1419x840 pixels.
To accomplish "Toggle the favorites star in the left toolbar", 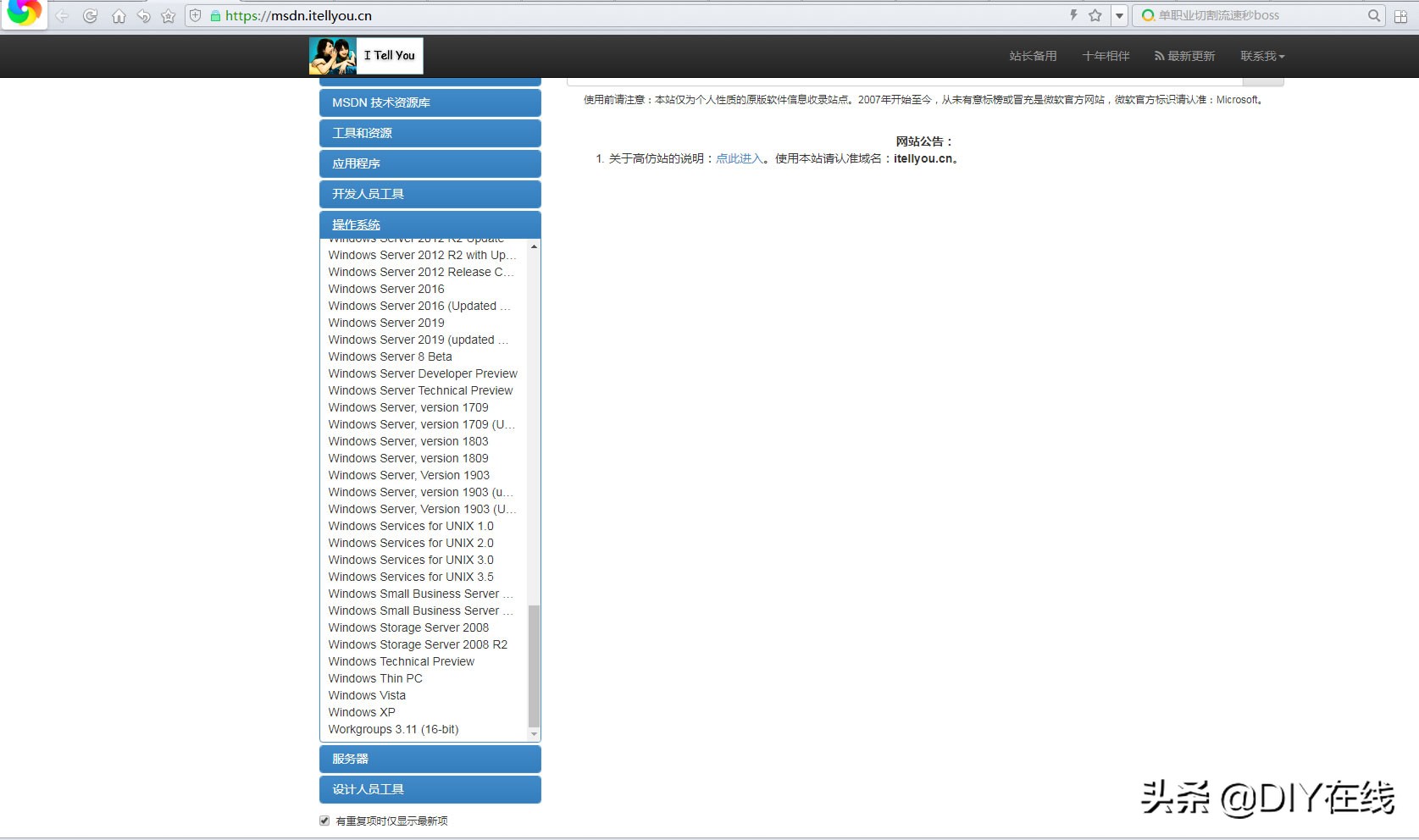I will pos(168,14).
